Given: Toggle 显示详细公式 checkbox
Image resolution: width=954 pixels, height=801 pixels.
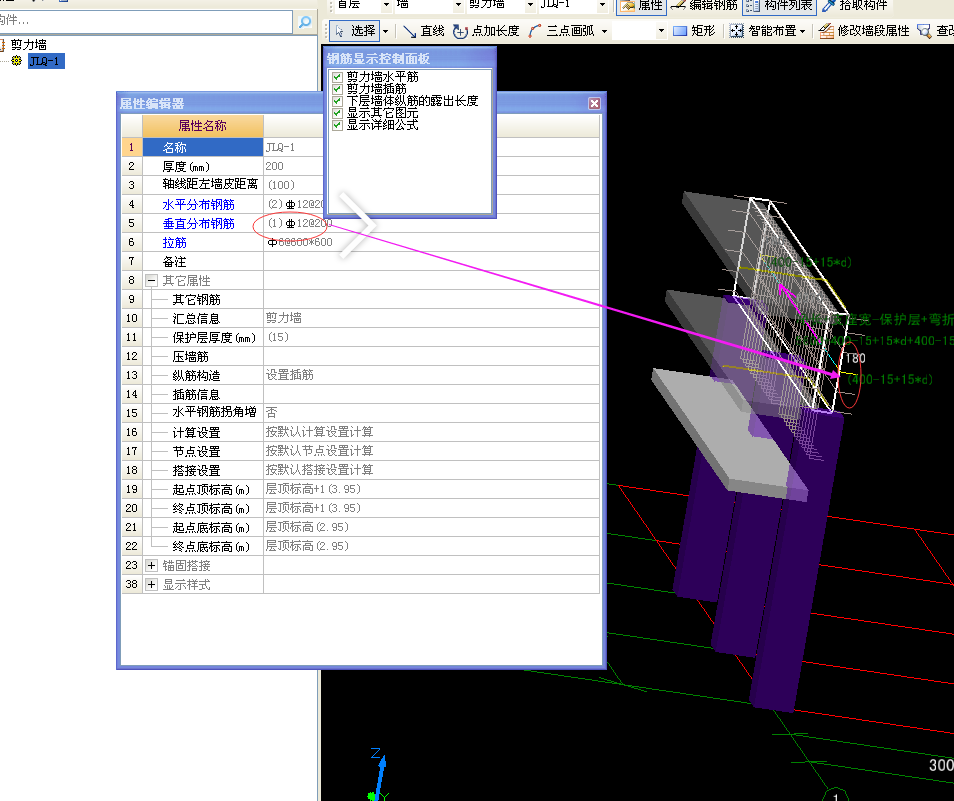Looking at the screenshot, I should point(337,125).
